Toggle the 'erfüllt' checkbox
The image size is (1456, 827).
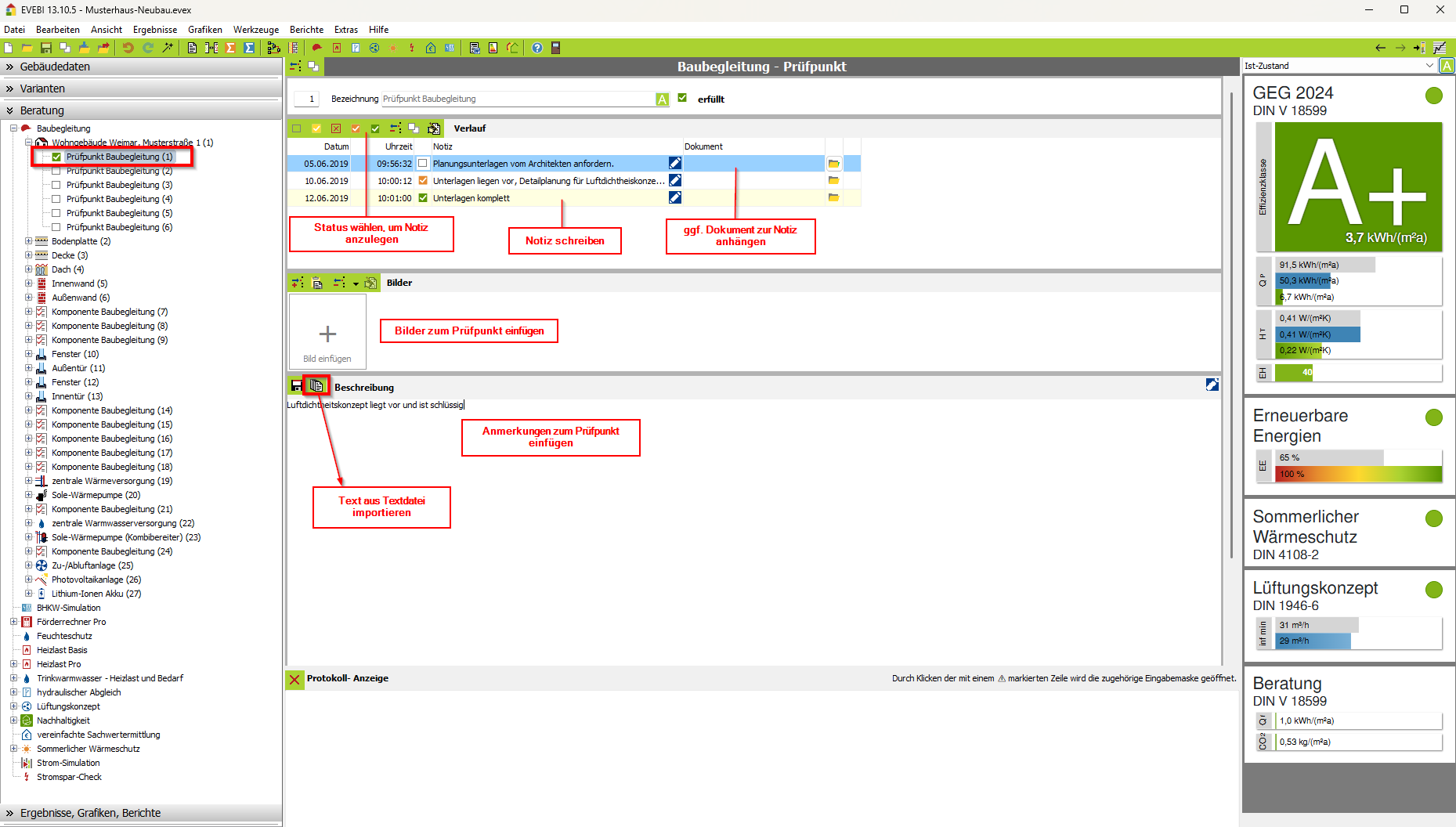(682, 99)
